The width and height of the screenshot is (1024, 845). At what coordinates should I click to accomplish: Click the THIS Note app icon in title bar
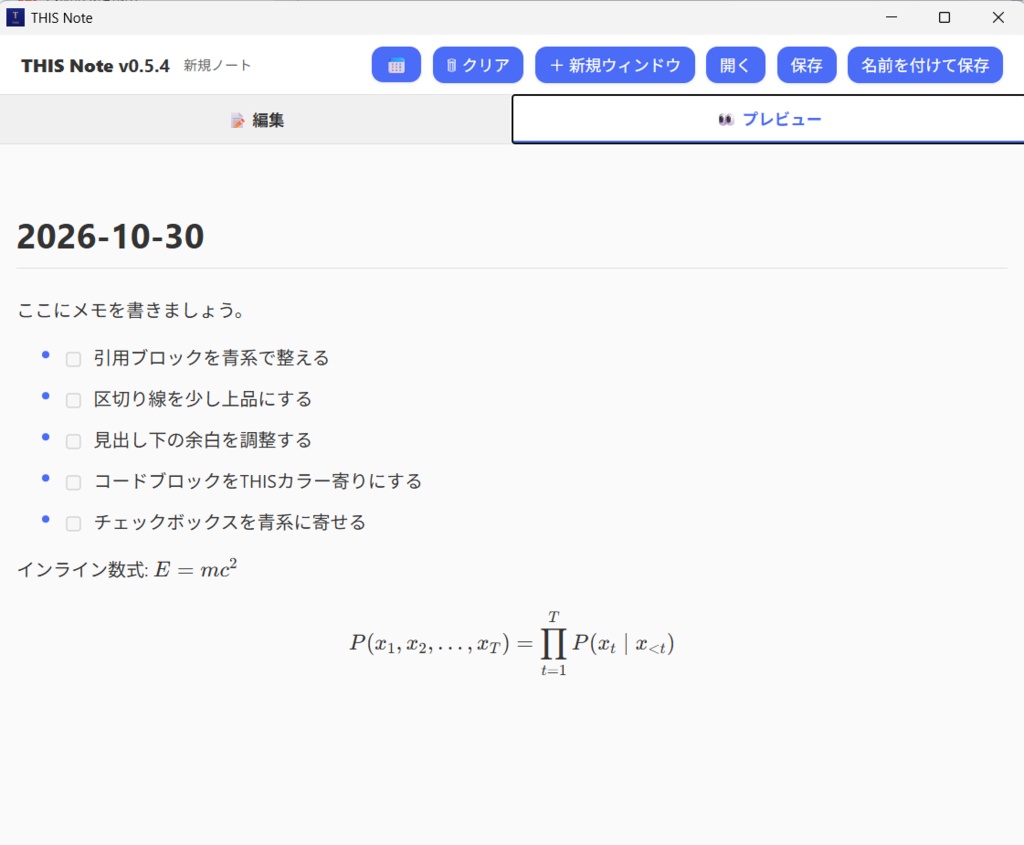point(15,18)
